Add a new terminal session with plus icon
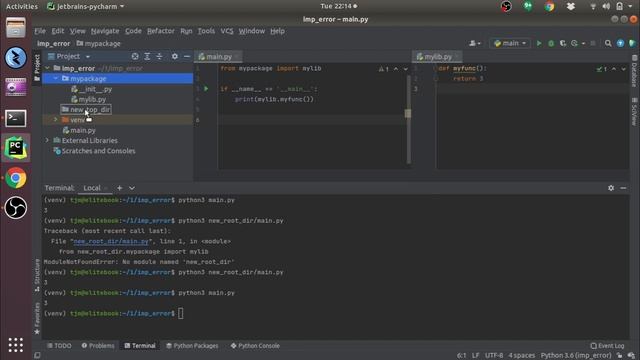The height and width of the screenshot is (360, 640). (120, 188)
